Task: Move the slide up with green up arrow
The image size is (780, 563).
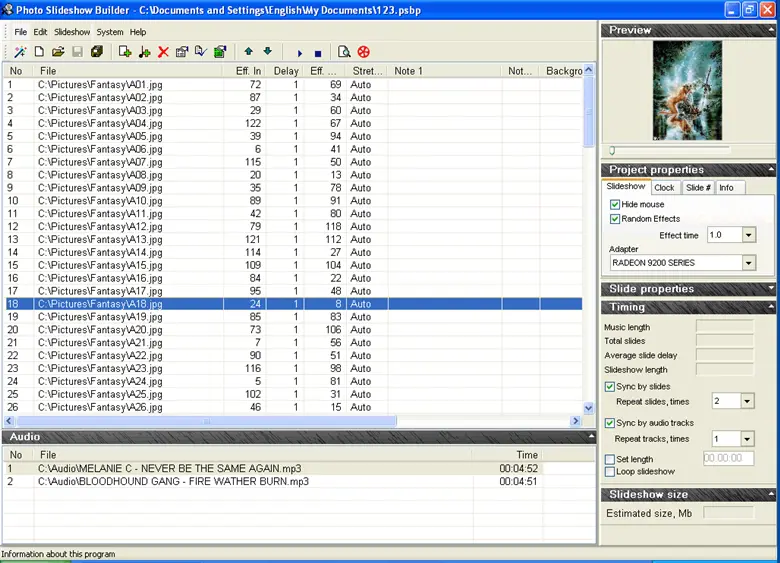Action: coord(249,51)
